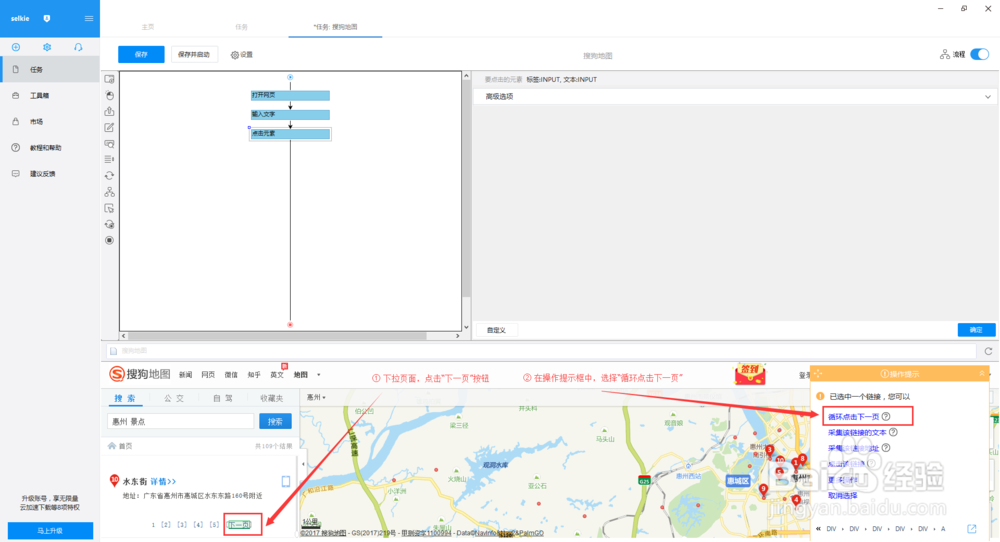Switch to the 主页 tab

148,27
